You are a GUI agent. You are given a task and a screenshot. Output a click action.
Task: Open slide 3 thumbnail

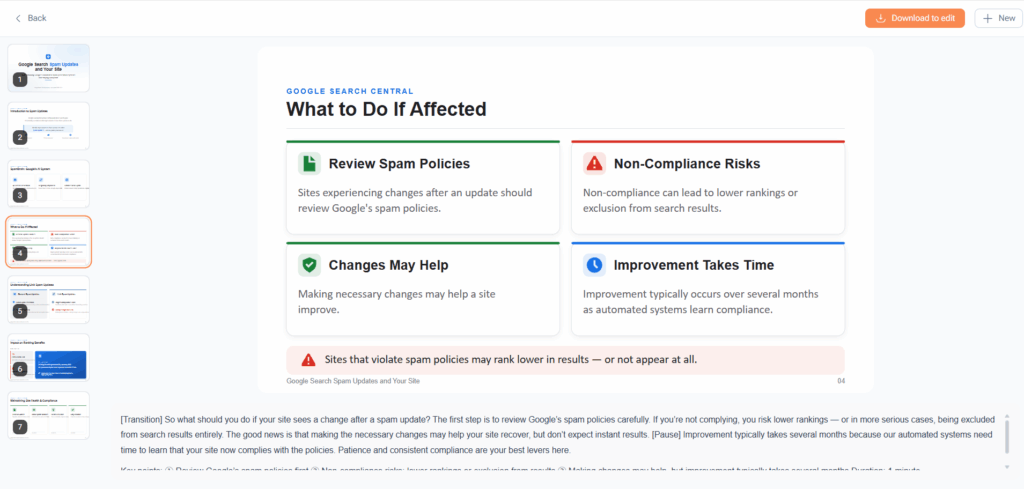pyautogui.click(x=49, y=183)
